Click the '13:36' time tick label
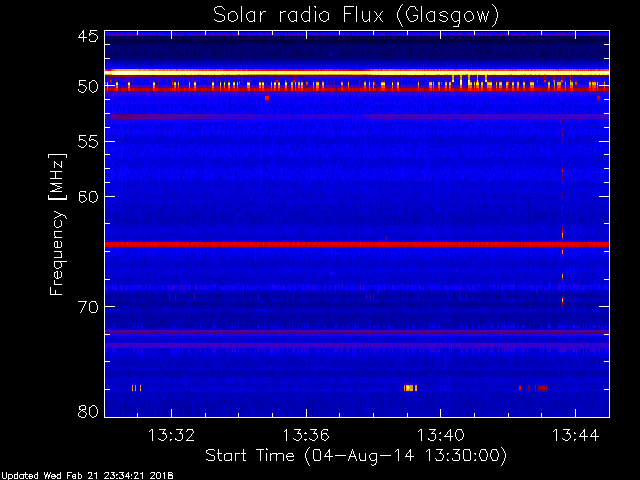640x480 pixels. point(306,435)
